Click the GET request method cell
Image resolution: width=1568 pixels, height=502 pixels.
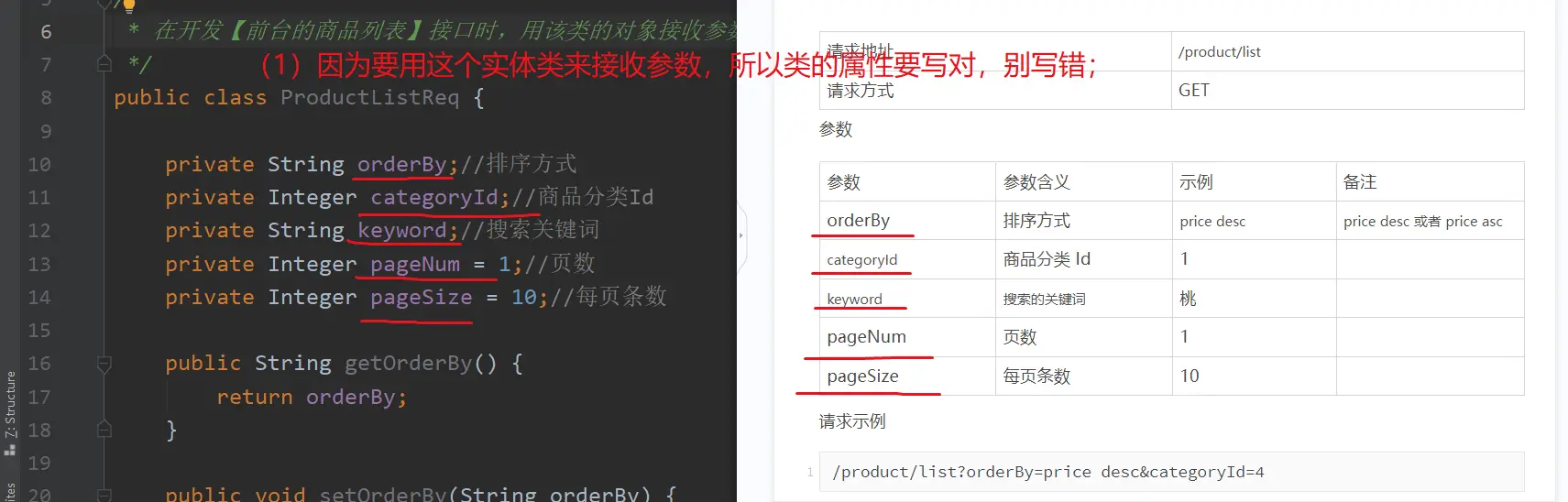(1347, 91)
